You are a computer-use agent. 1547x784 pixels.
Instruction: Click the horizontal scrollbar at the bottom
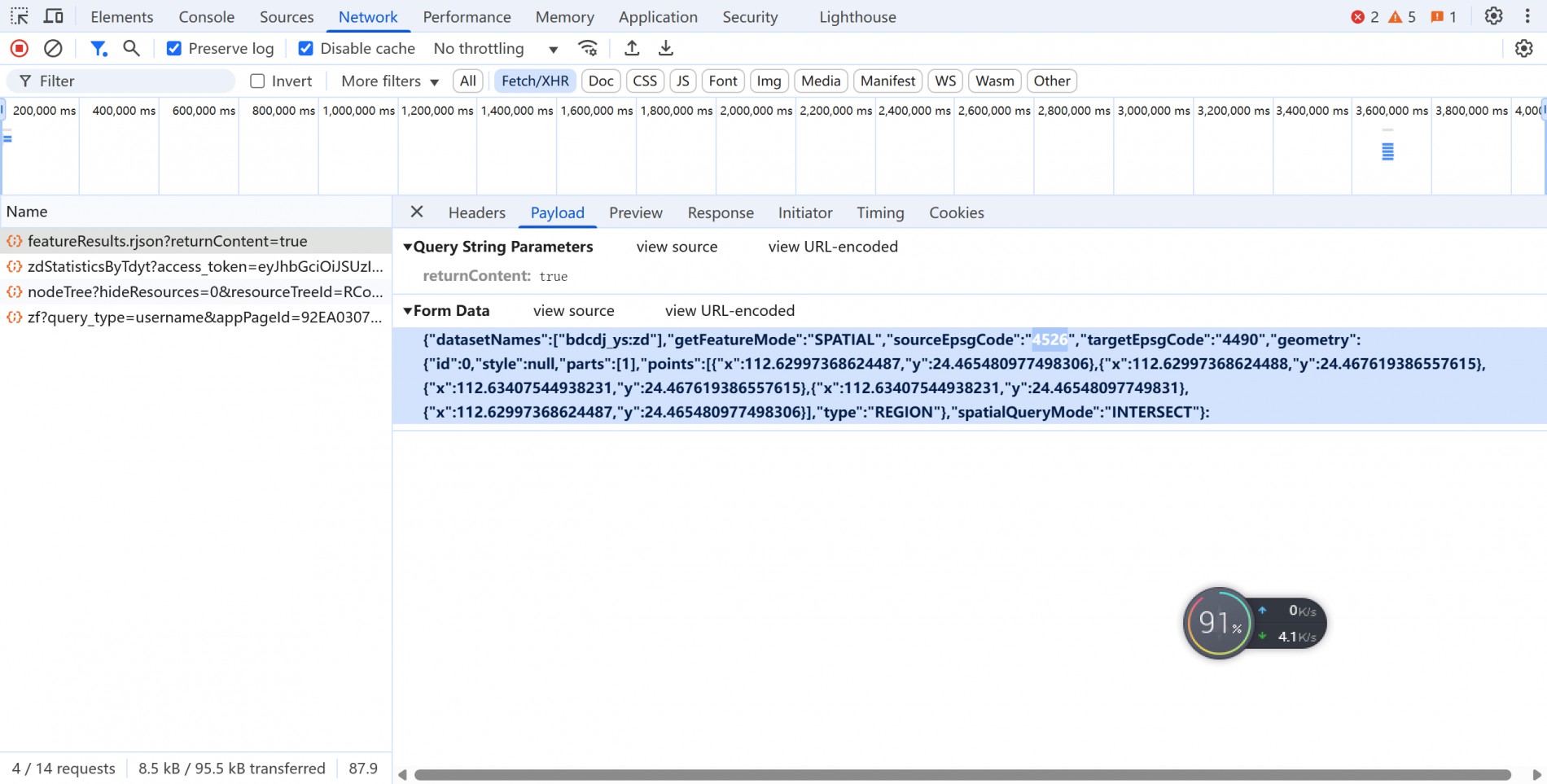(x=961, y=774)
